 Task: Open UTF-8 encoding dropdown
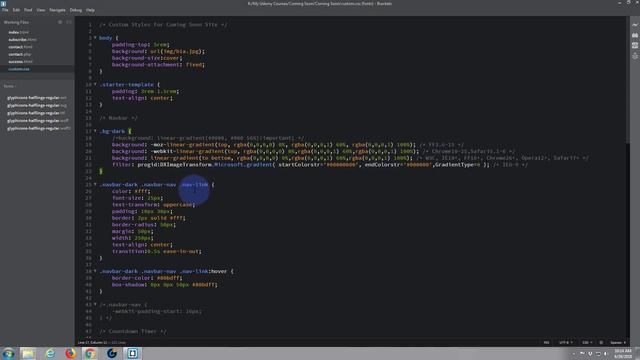566,342
